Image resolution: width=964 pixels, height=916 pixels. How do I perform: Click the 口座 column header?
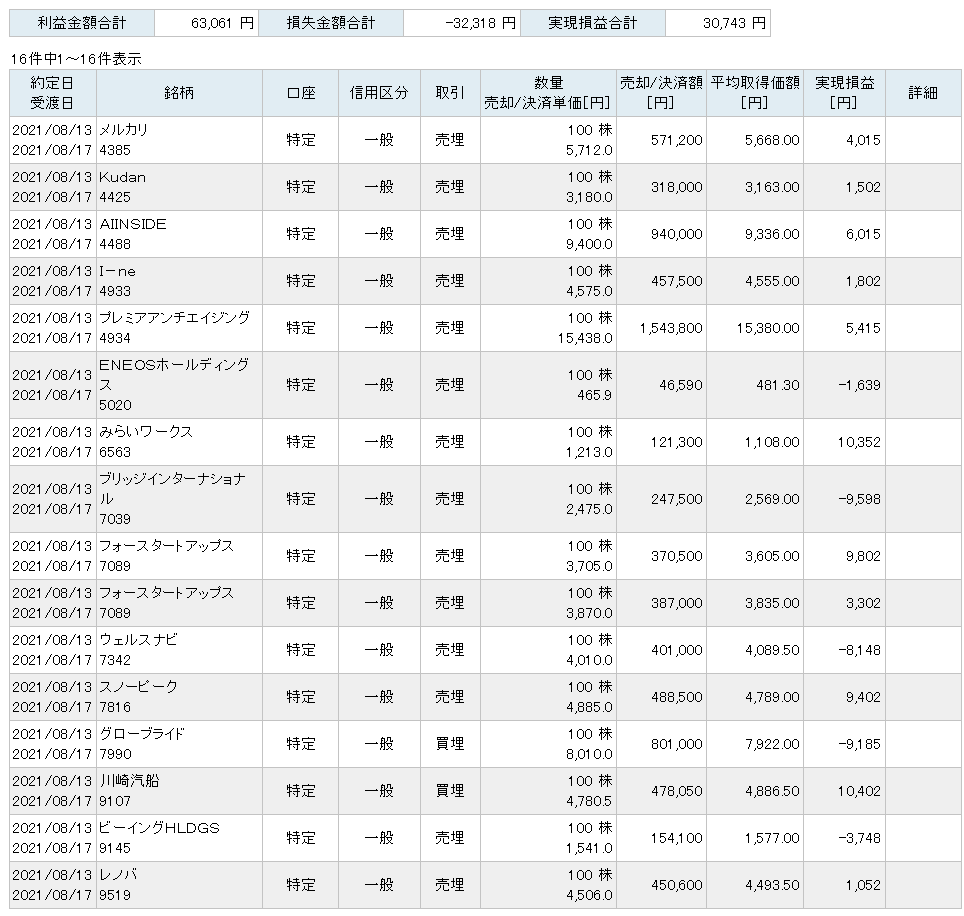(x=300, y=93)
